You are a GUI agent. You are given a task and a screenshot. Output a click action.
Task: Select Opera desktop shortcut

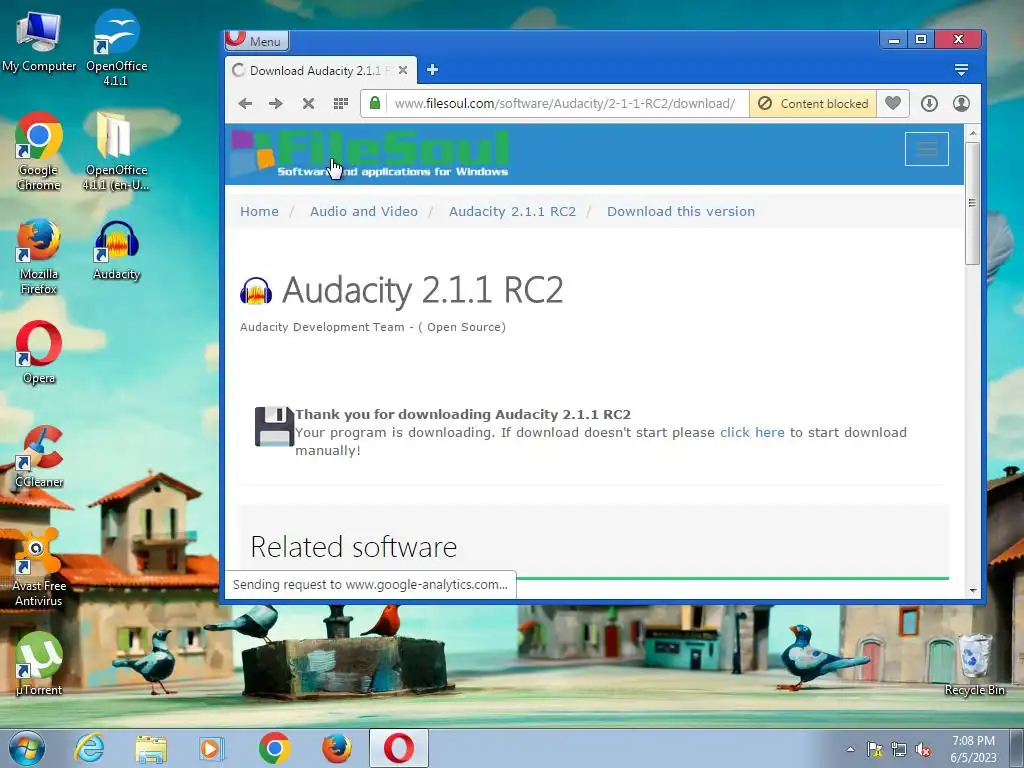tap(39, 353)
